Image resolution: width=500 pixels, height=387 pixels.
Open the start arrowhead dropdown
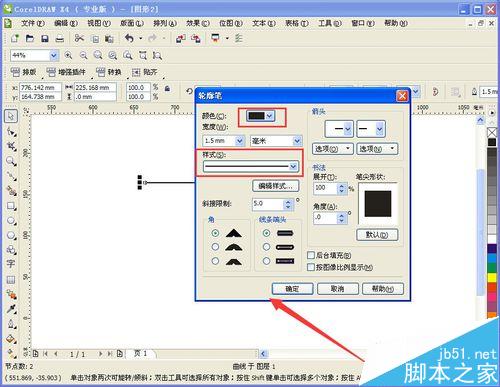(x=348, y=129)
